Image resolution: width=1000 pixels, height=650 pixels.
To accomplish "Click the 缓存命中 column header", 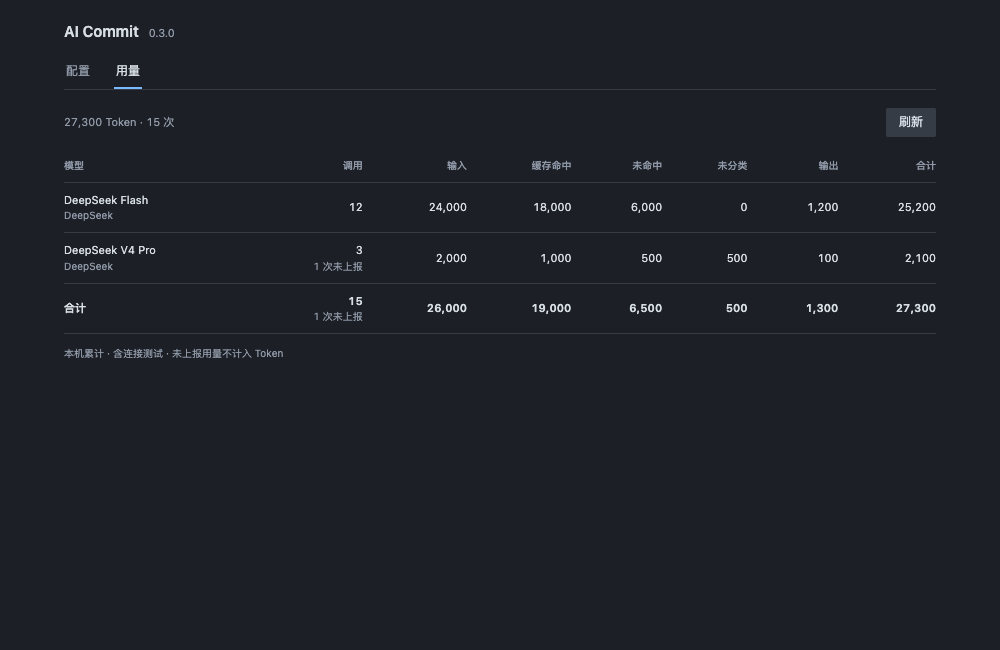I will pyautogui.click(x=551, y=165).
